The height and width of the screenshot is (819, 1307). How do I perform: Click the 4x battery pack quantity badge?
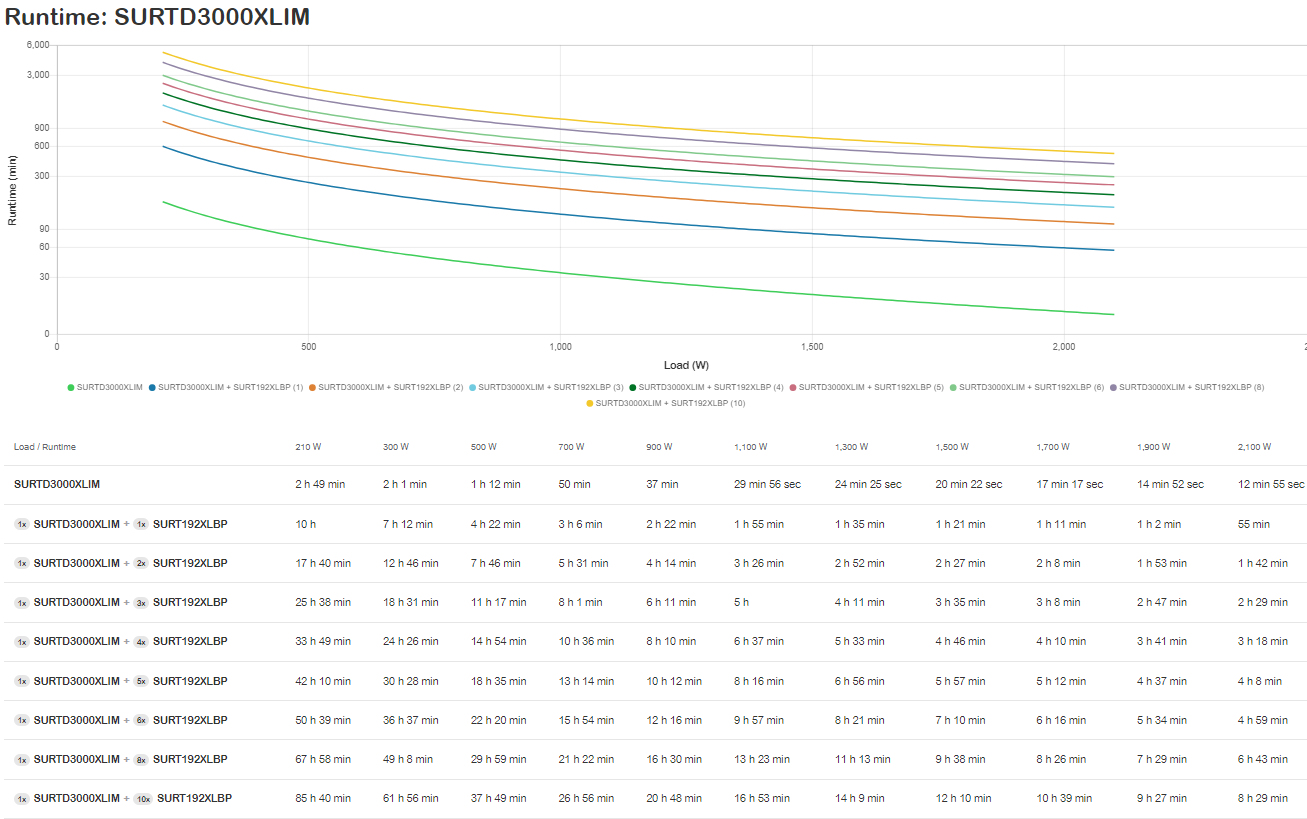point(141,641)
